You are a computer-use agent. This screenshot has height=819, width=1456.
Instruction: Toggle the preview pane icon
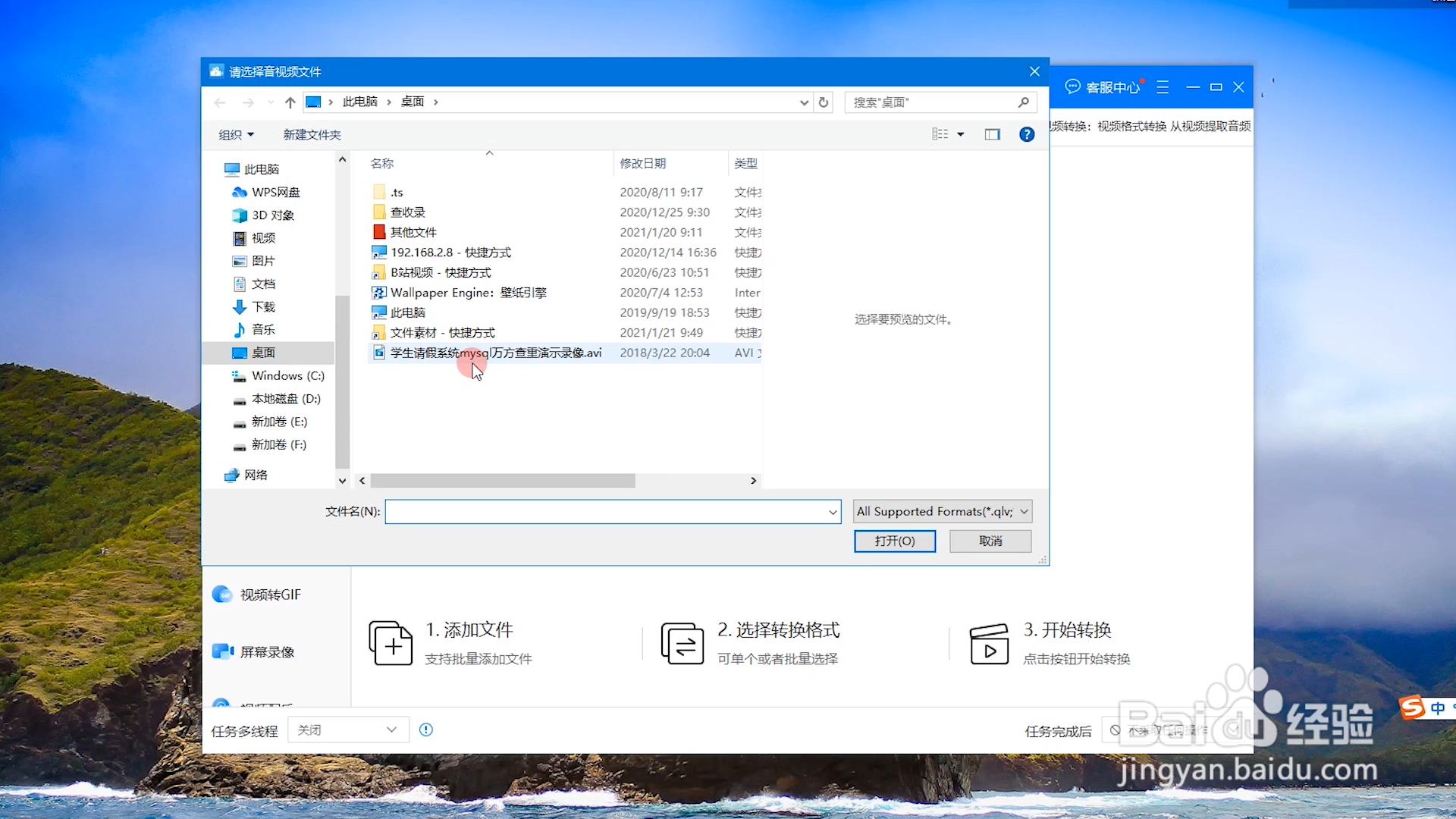point(992,134)
